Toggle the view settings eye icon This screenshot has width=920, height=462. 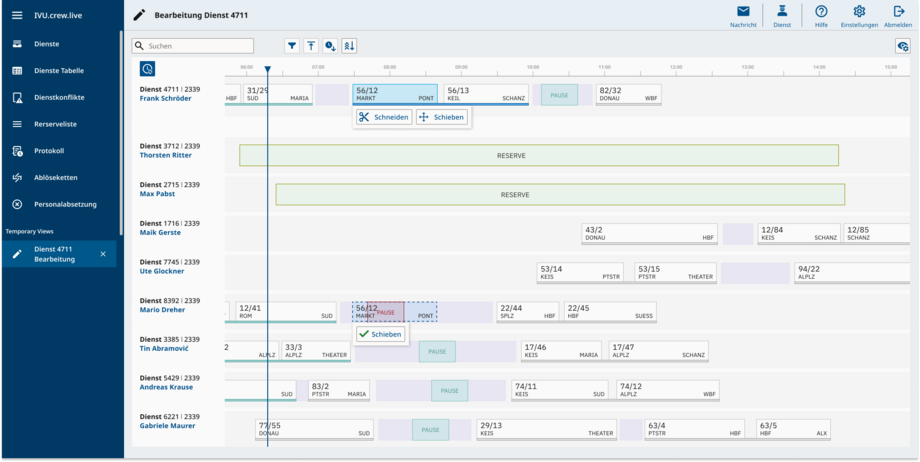[902, 46]
